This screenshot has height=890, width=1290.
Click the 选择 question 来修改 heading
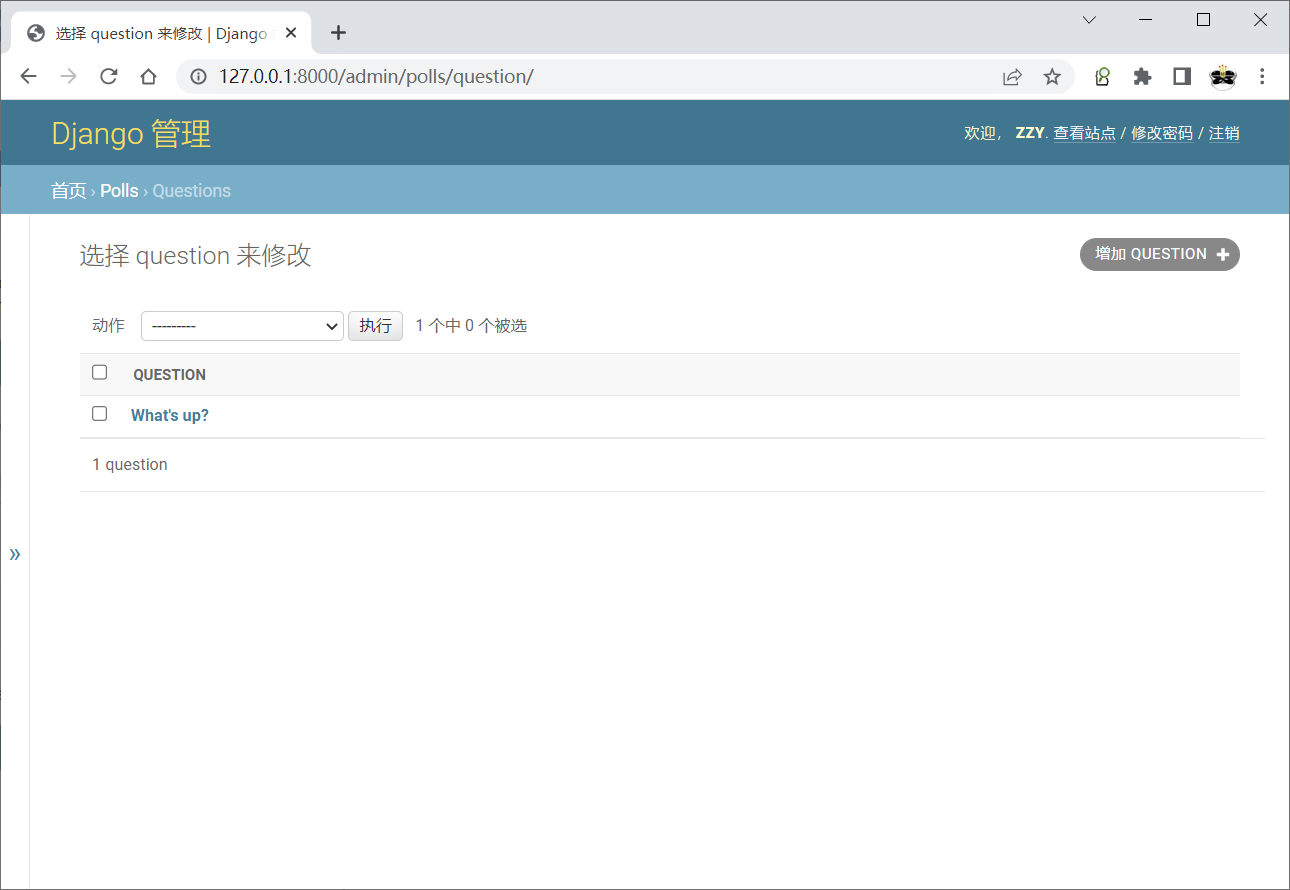pyautogui.click(x=196, y=256)
